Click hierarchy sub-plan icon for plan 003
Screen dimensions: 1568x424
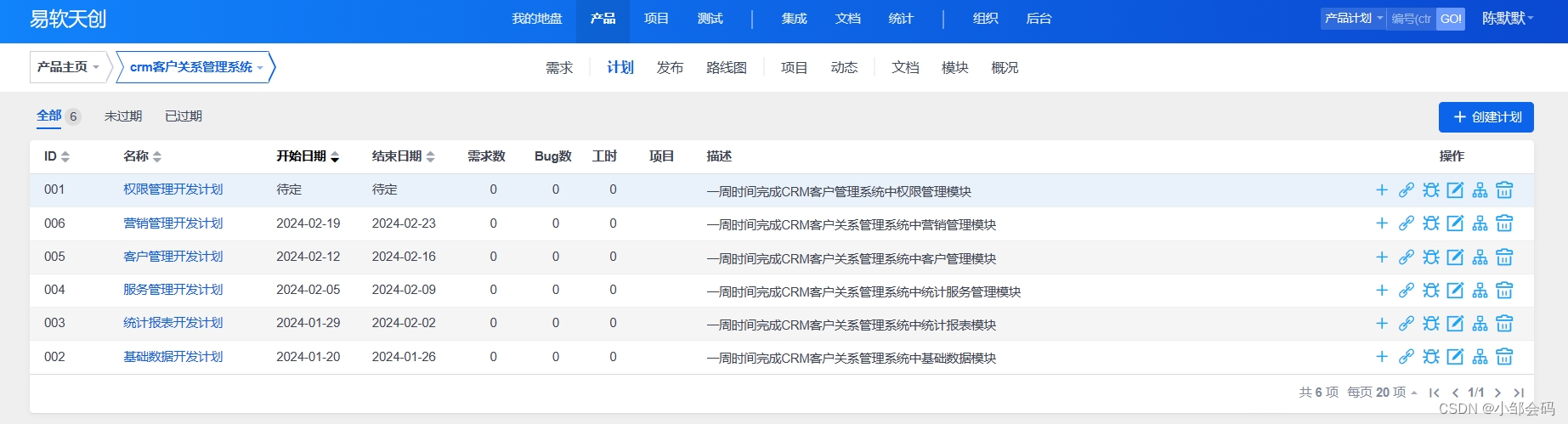point(1480,324)
